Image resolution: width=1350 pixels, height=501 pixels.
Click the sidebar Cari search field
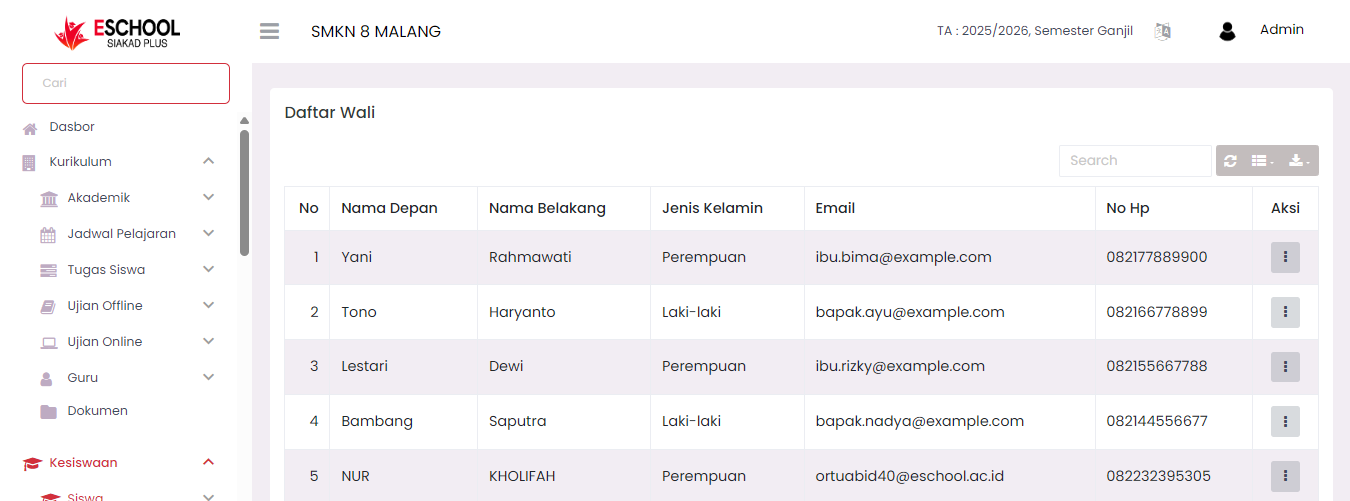(x=126, y=83)
